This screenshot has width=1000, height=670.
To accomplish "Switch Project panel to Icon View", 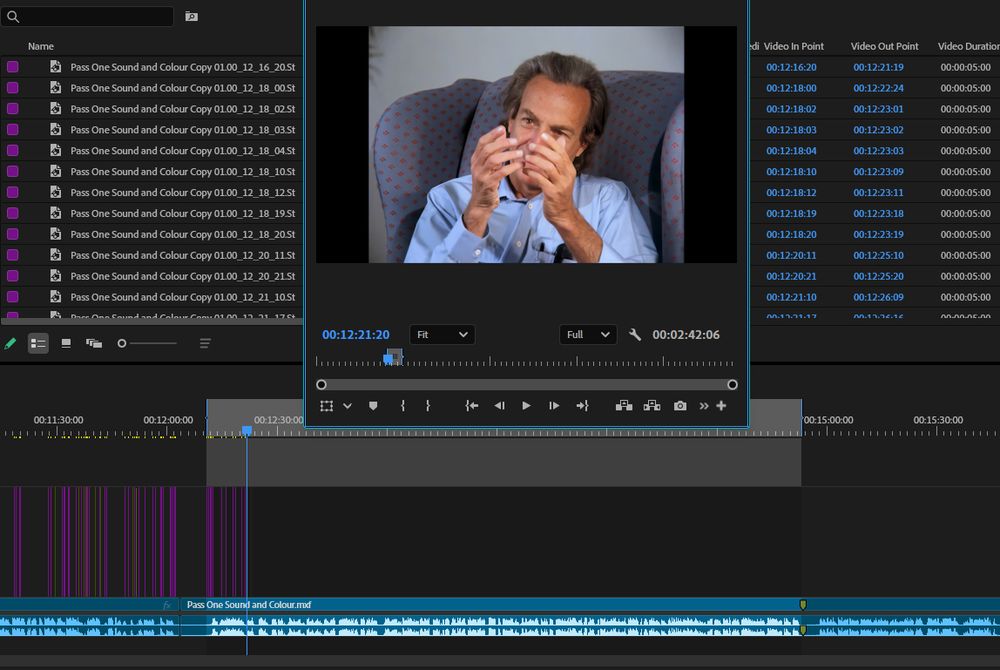I will tap(66, 344).
